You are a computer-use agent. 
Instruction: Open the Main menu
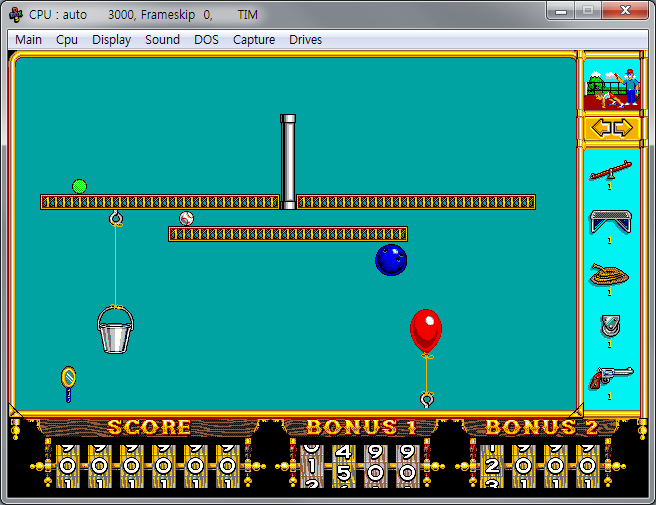click(x=28, y=40)
